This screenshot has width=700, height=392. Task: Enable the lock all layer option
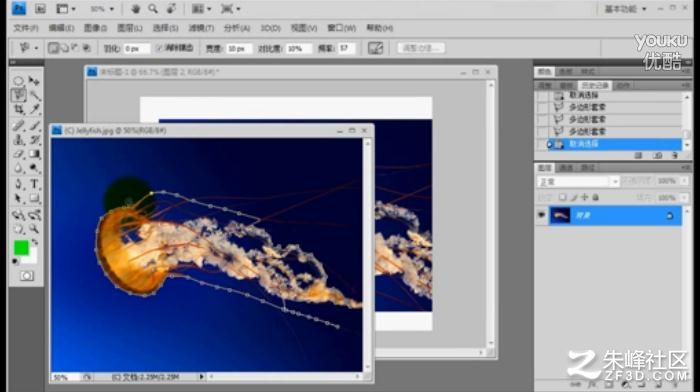tap(596, 197)
